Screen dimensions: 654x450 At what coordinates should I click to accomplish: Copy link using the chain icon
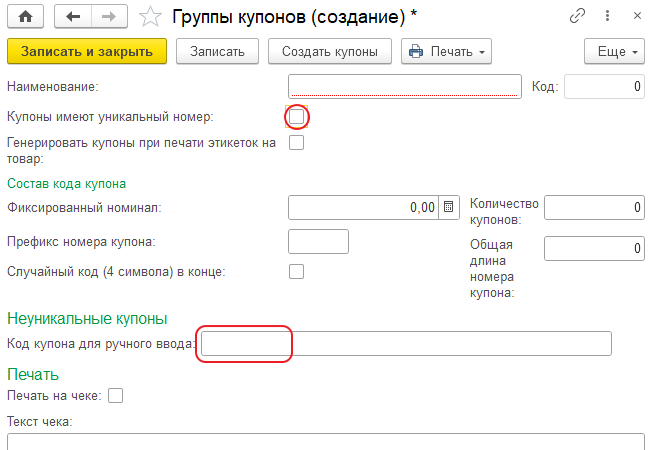(x=577, y=17)
